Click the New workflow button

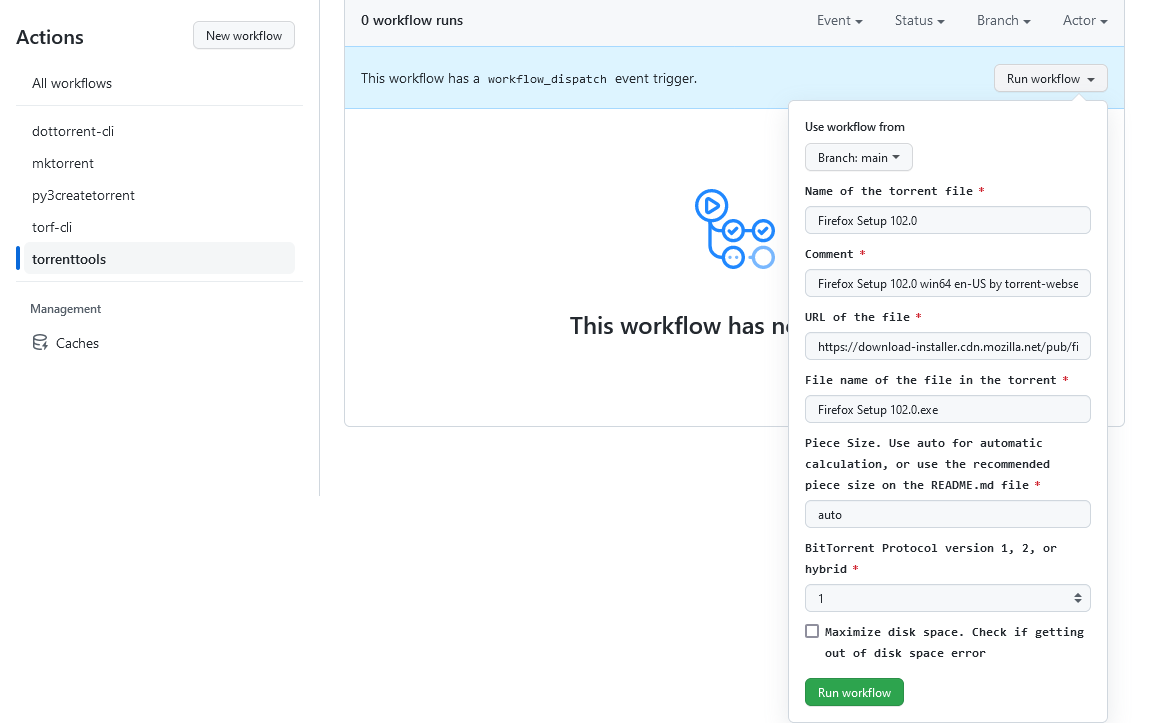click(x=244, y=35)
